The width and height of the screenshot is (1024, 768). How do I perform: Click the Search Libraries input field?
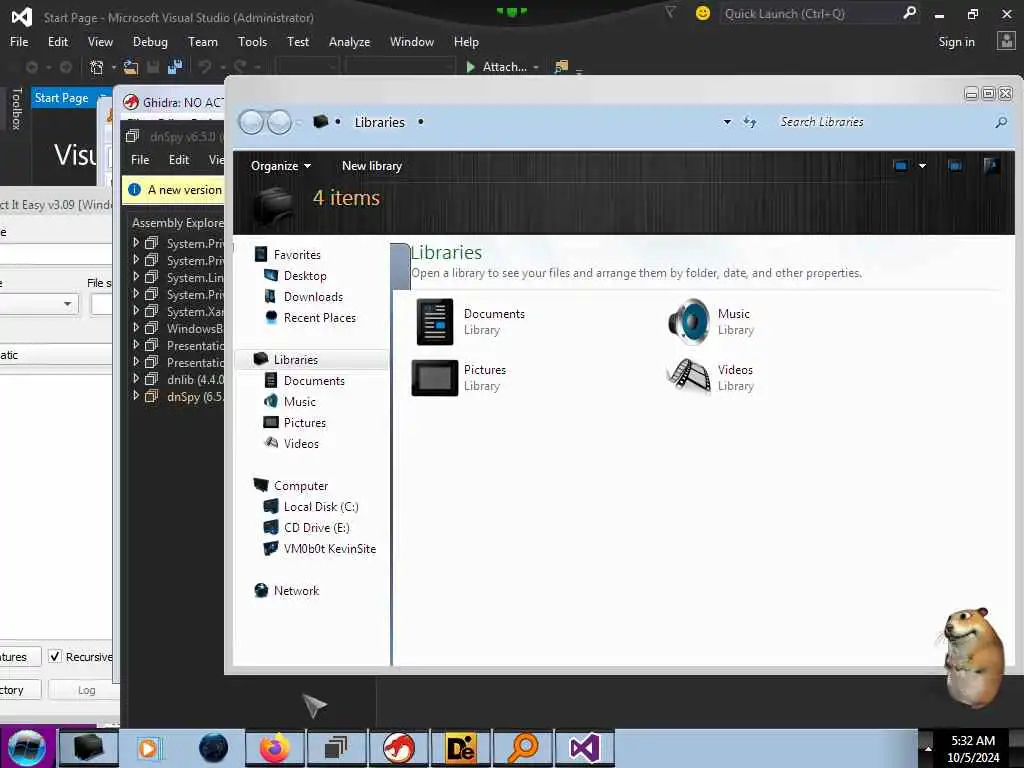pos(882,122)
